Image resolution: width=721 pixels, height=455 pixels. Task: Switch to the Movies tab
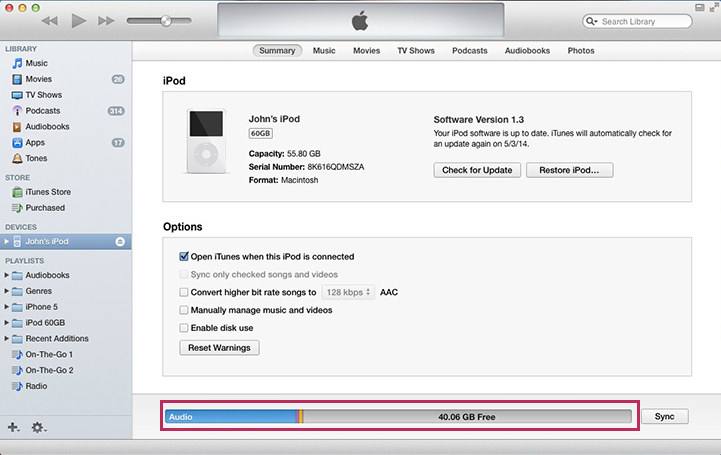366,51
